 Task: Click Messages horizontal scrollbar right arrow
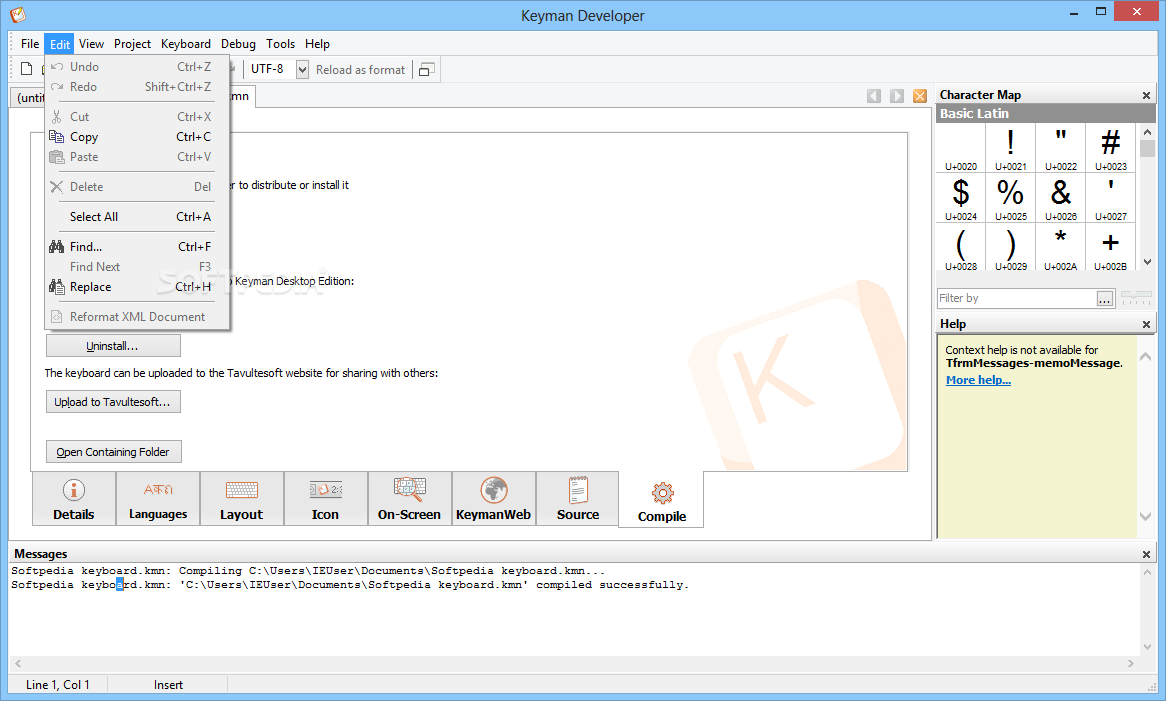[1130, 663]
